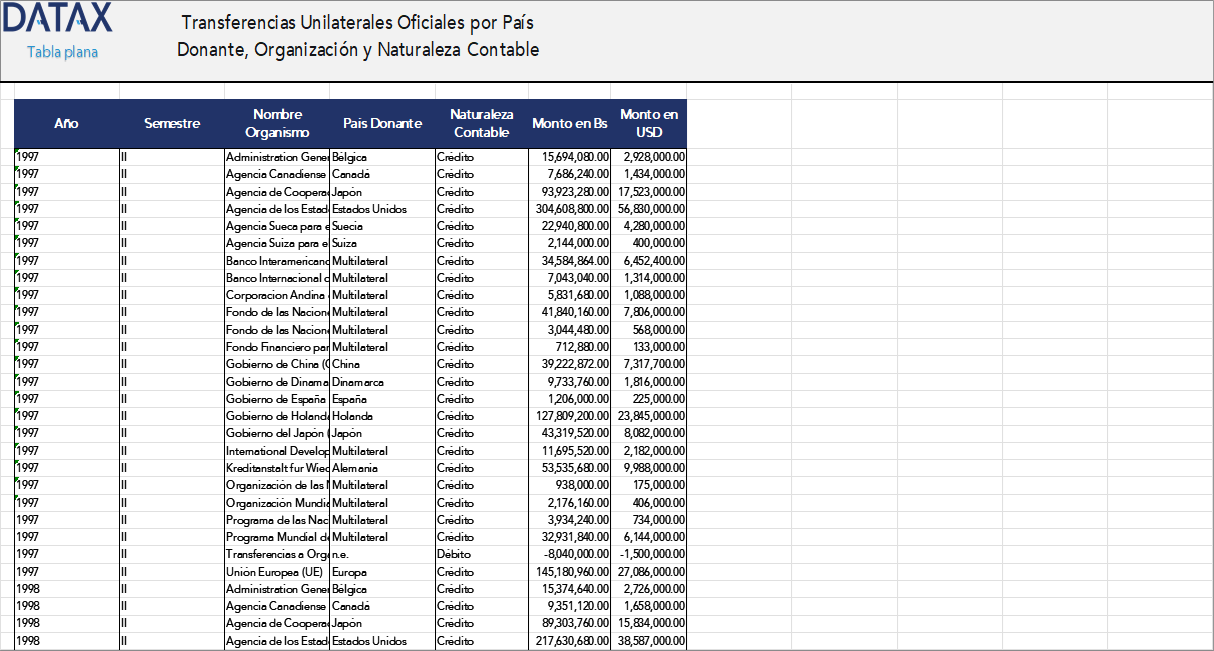Select the Semestre column header

172,123
